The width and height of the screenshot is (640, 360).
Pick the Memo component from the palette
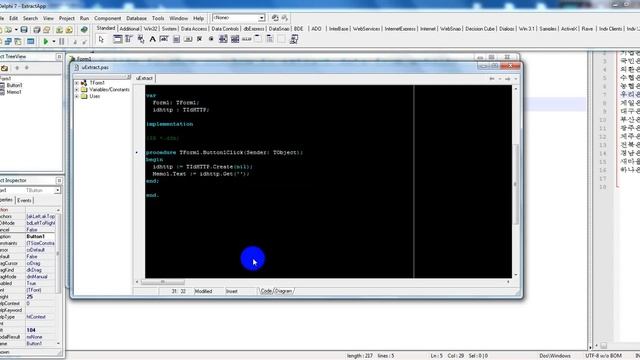coord(176,39)
